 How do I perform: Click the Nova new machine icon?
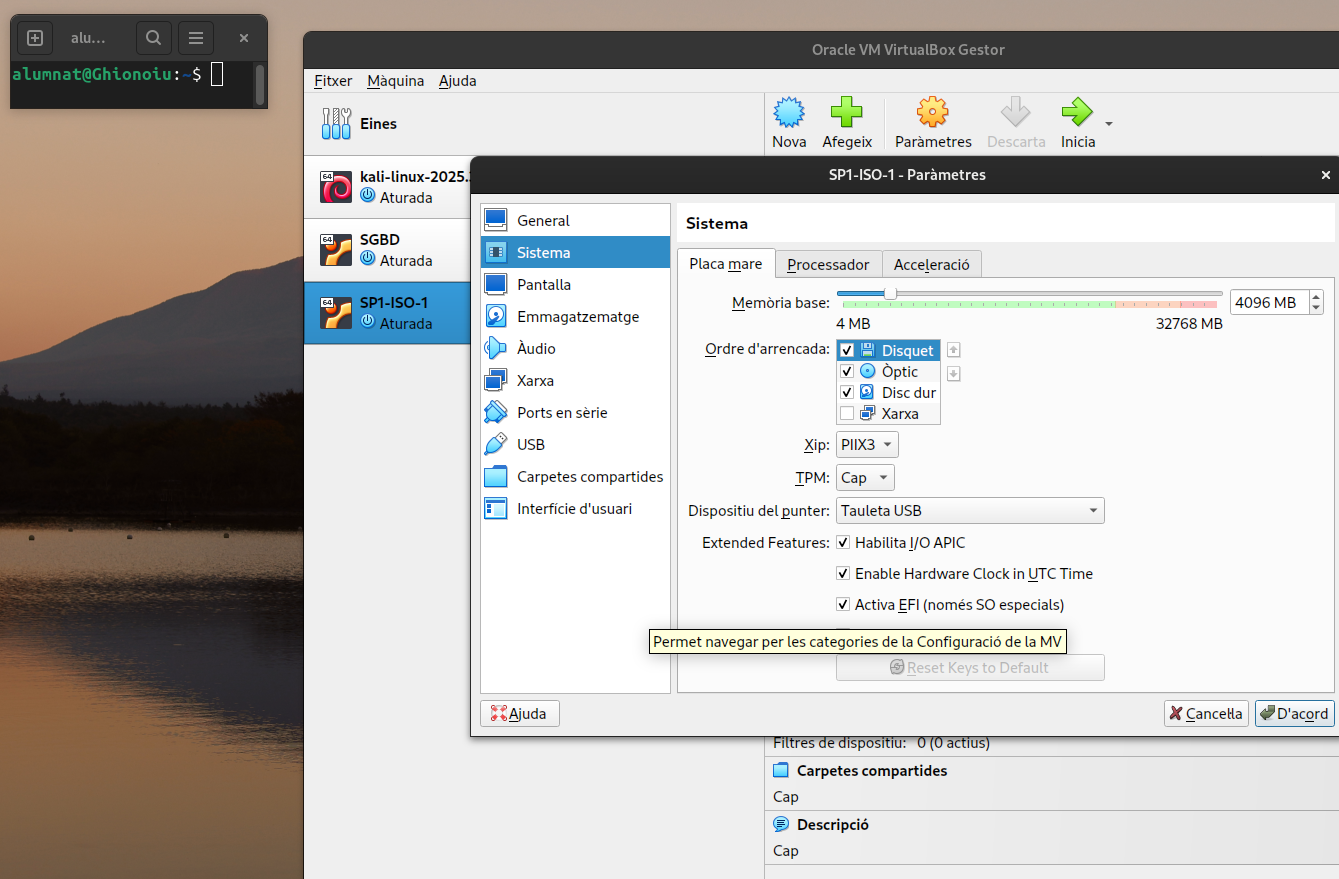[x=789, y=113]
